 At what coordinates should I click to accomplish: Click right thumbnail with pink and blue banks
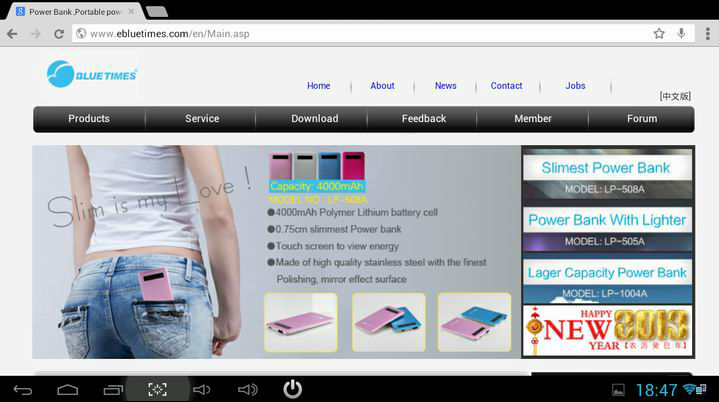(474, 322)
